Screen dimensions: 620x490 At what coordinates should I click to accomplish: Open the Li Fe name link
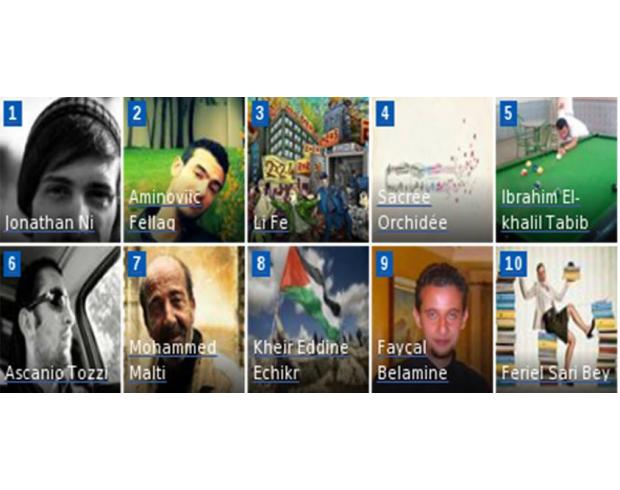[270, 223]
